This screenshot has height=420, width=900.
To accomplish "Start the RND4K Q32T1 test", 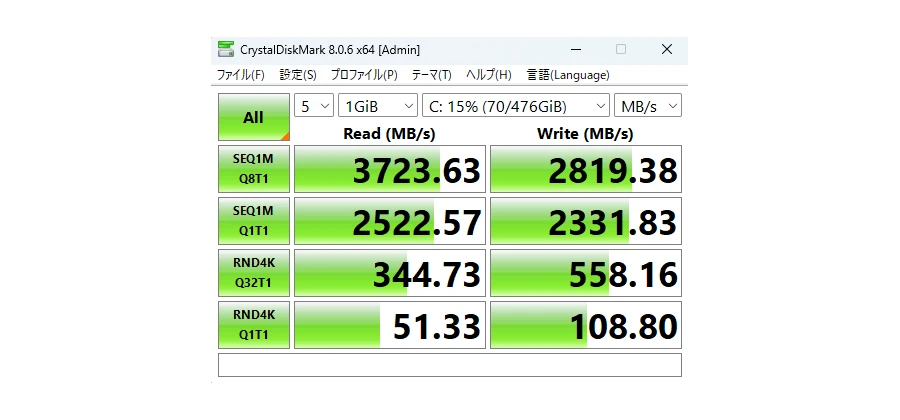I will tap(254, 273).
